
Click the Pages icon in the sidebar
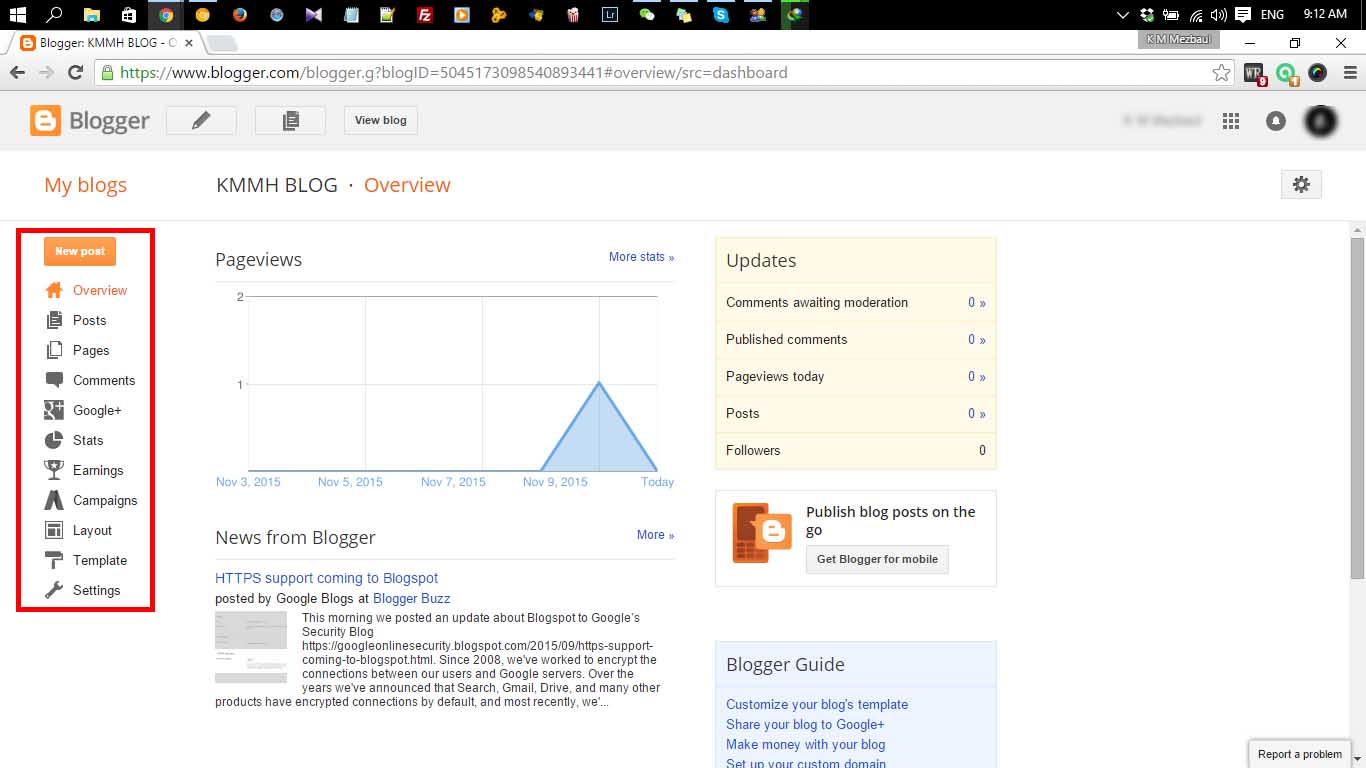(x=54, y=350)
